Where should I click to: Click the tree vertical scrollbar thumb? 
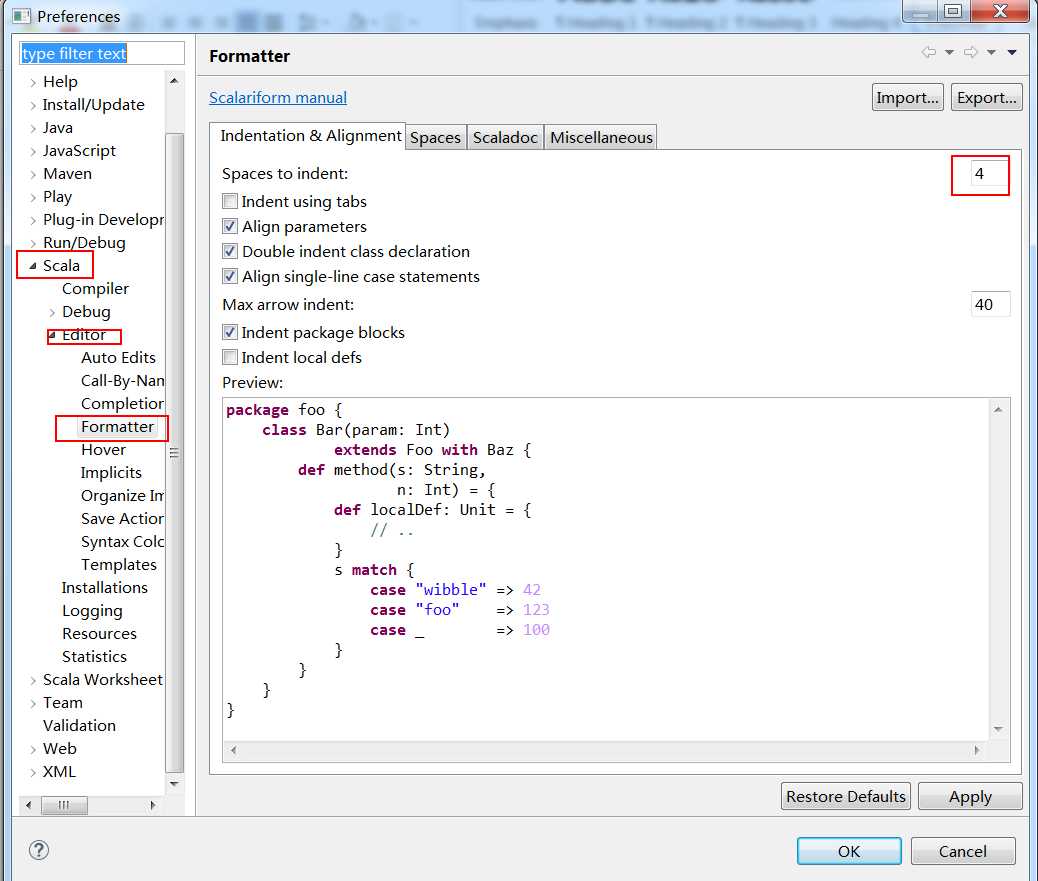click(174, 453)
